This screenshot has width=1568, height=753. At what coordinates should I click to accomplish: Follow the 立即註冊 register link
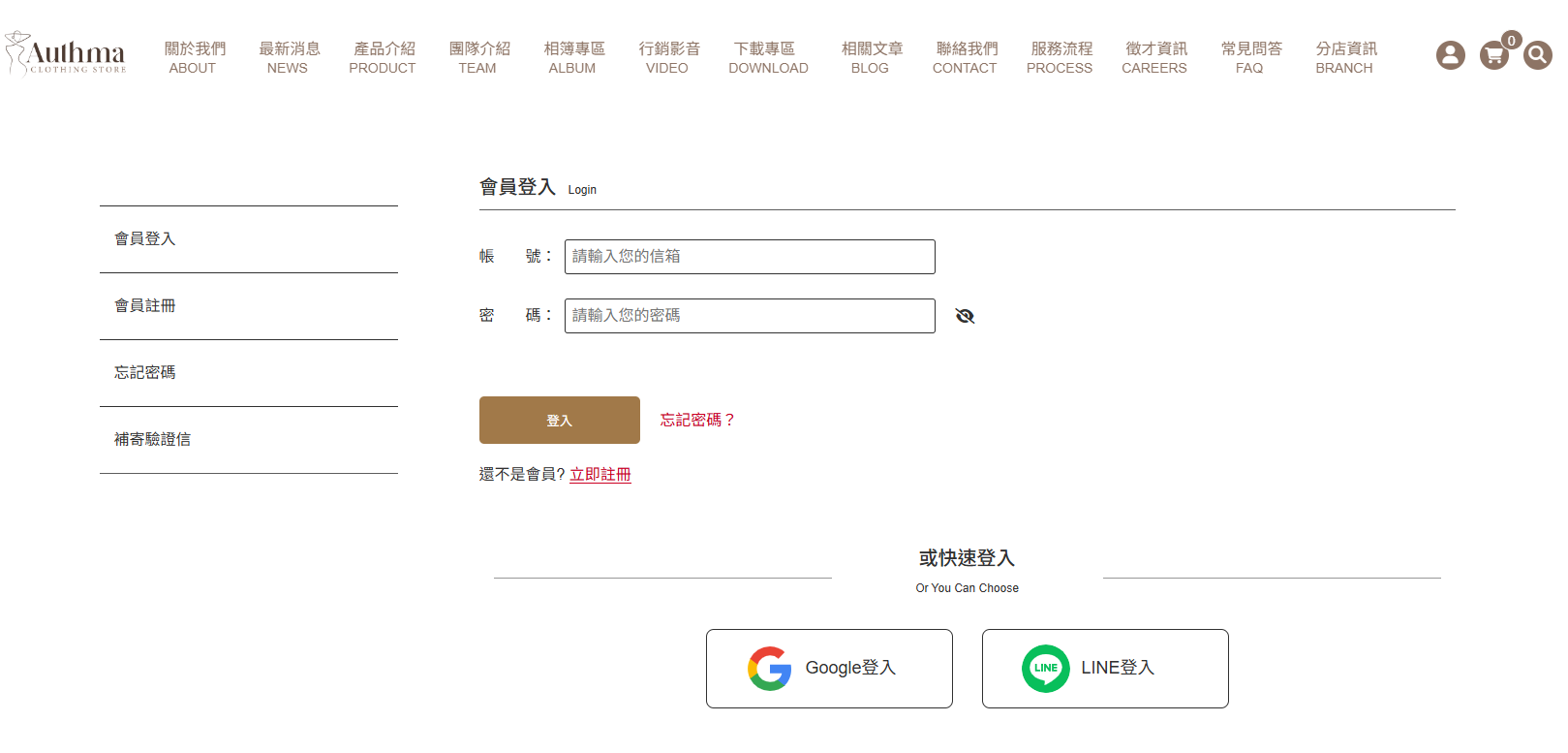600,474
